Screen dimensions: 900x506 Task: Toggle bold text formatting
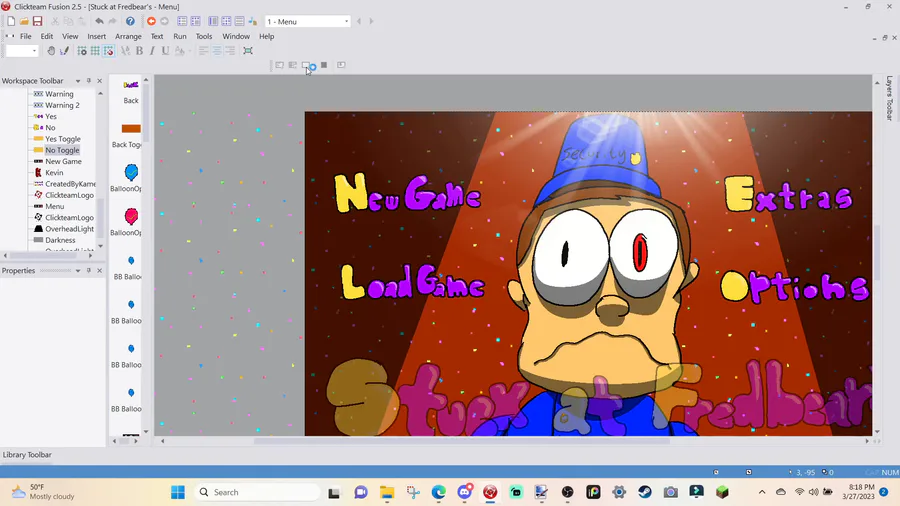(139, 50)
